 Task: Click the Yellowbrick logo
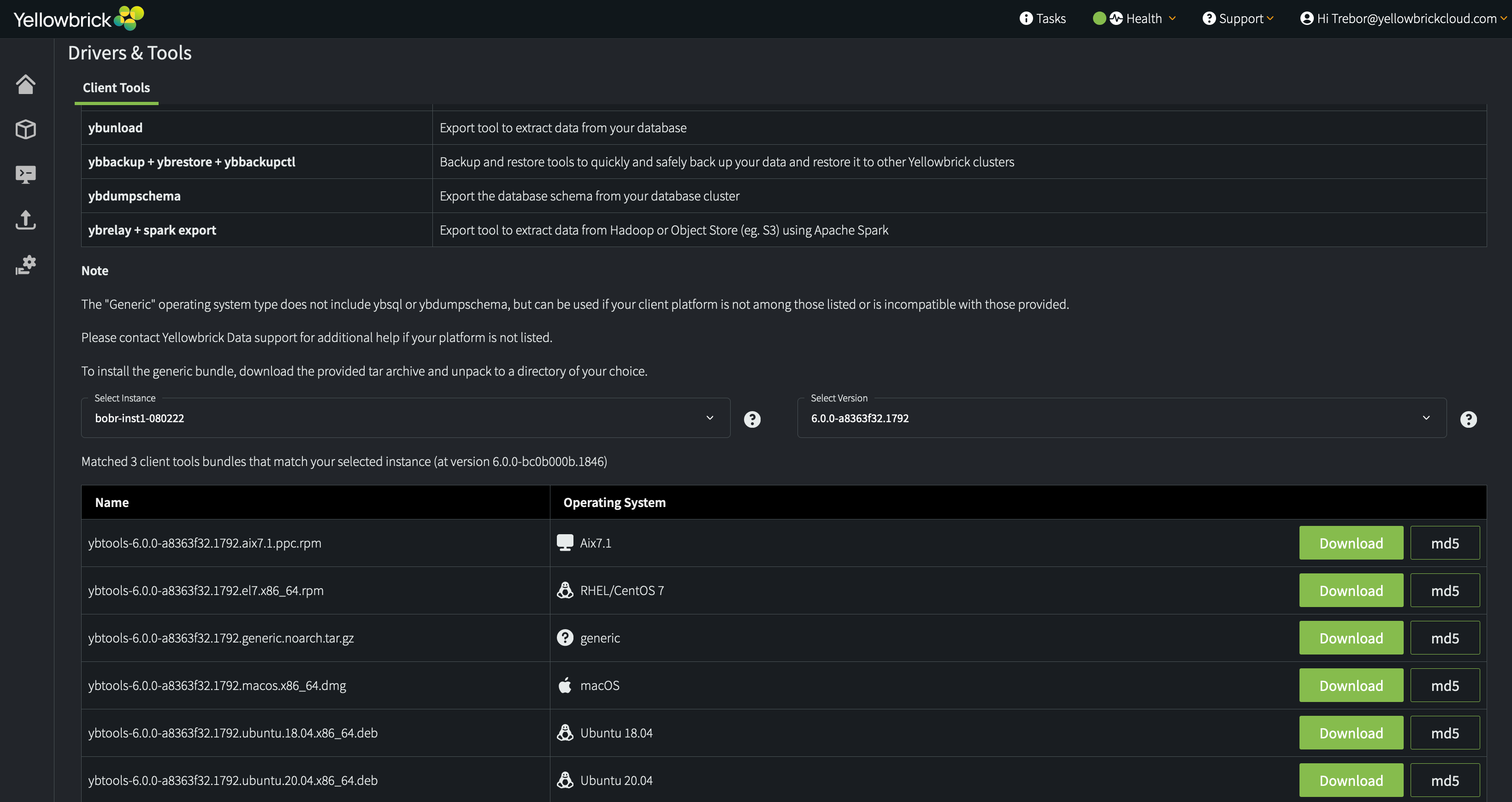point(79,19)
